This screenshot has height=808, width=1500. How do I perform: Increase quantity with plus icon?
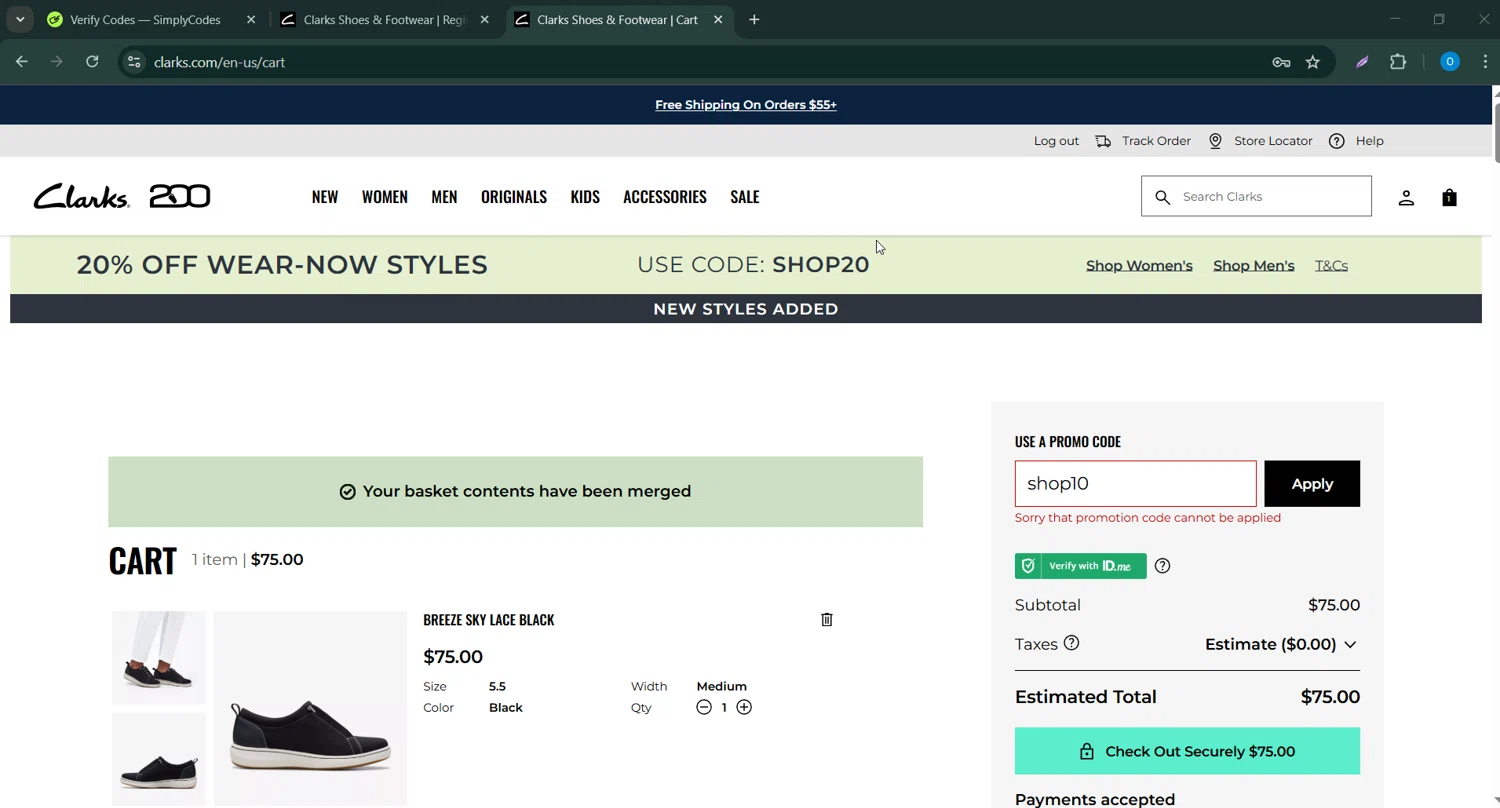pyautogui.click(x=744, y=707)
